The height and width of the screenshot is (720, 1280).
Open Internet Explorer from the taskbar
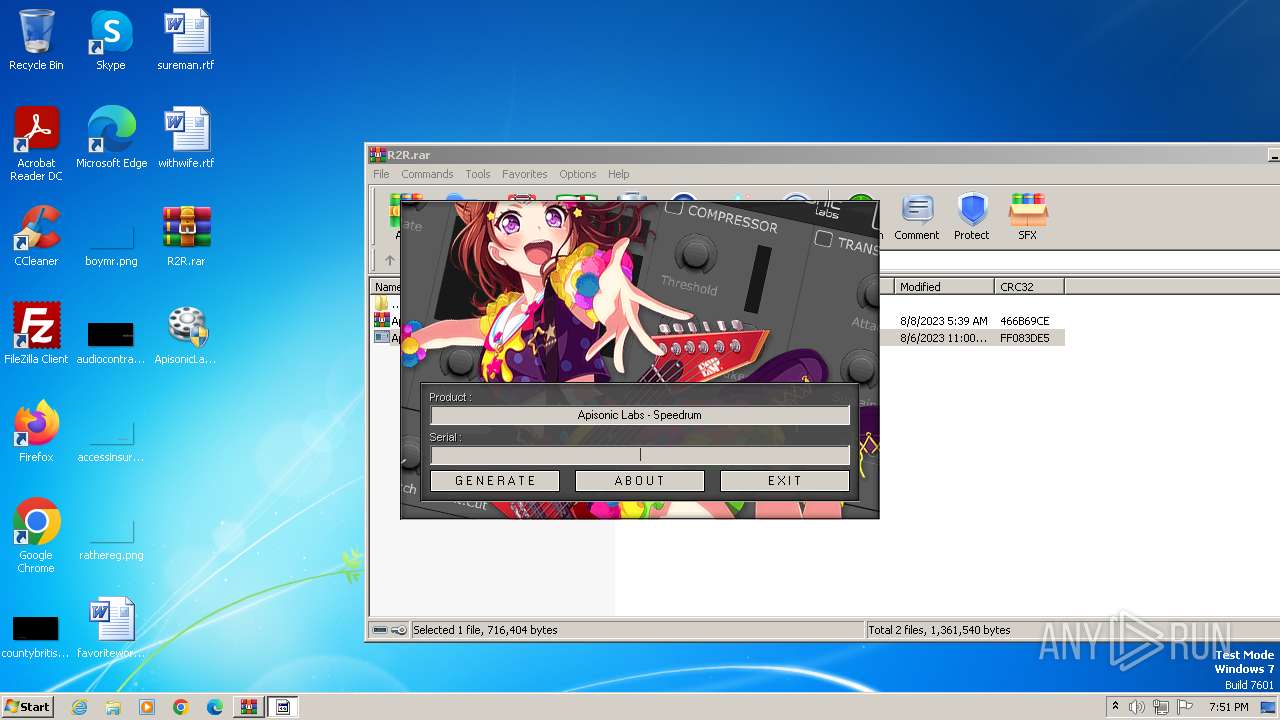(x=79, y=707)
